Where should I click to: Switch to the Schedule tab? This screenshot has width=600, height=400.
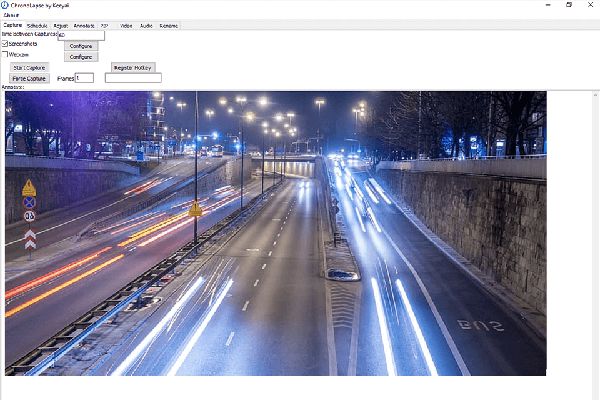[37, 26]
